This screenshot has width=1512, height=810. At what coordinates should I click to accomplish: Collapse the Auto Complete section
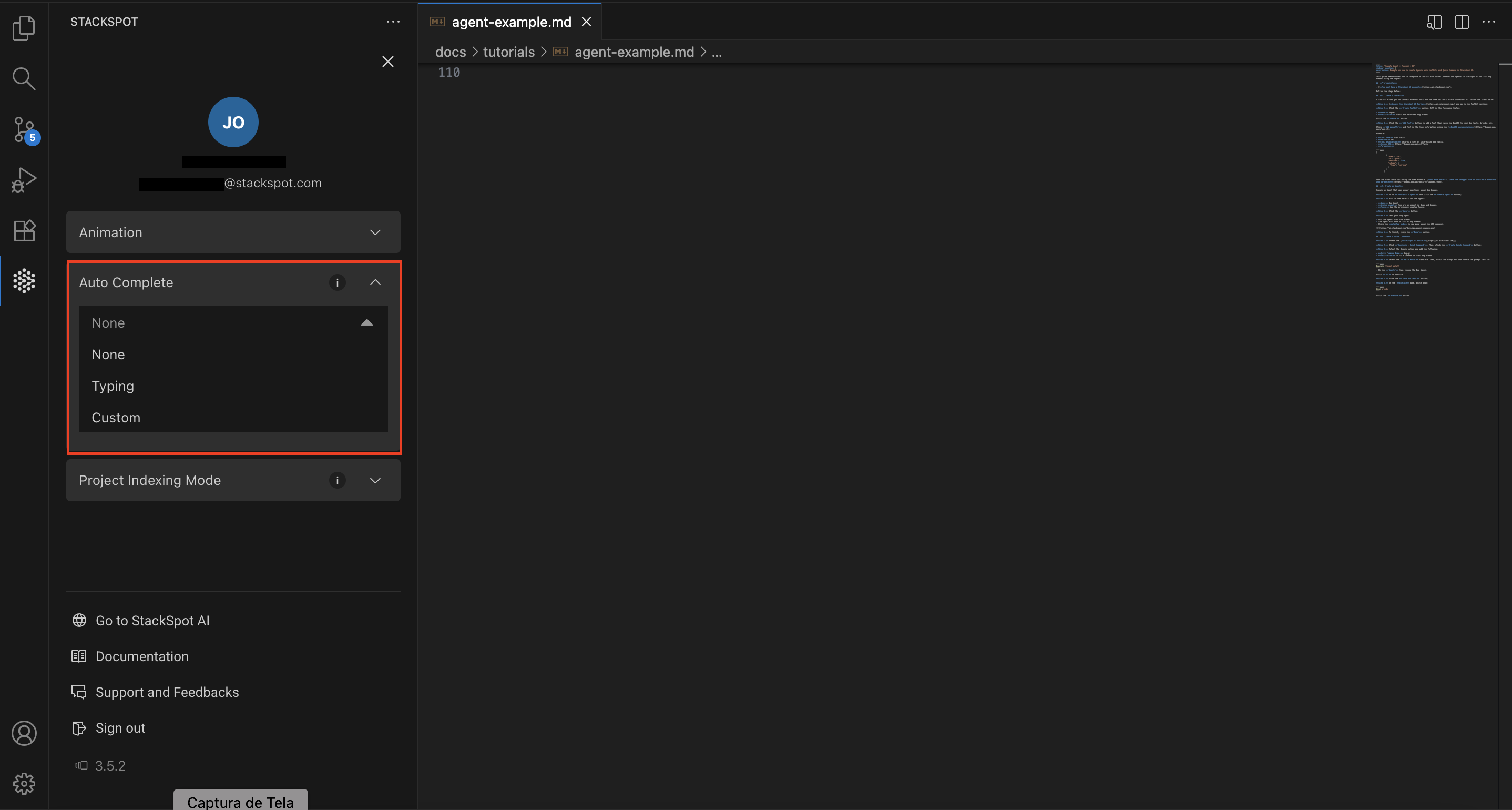(375, 282)
